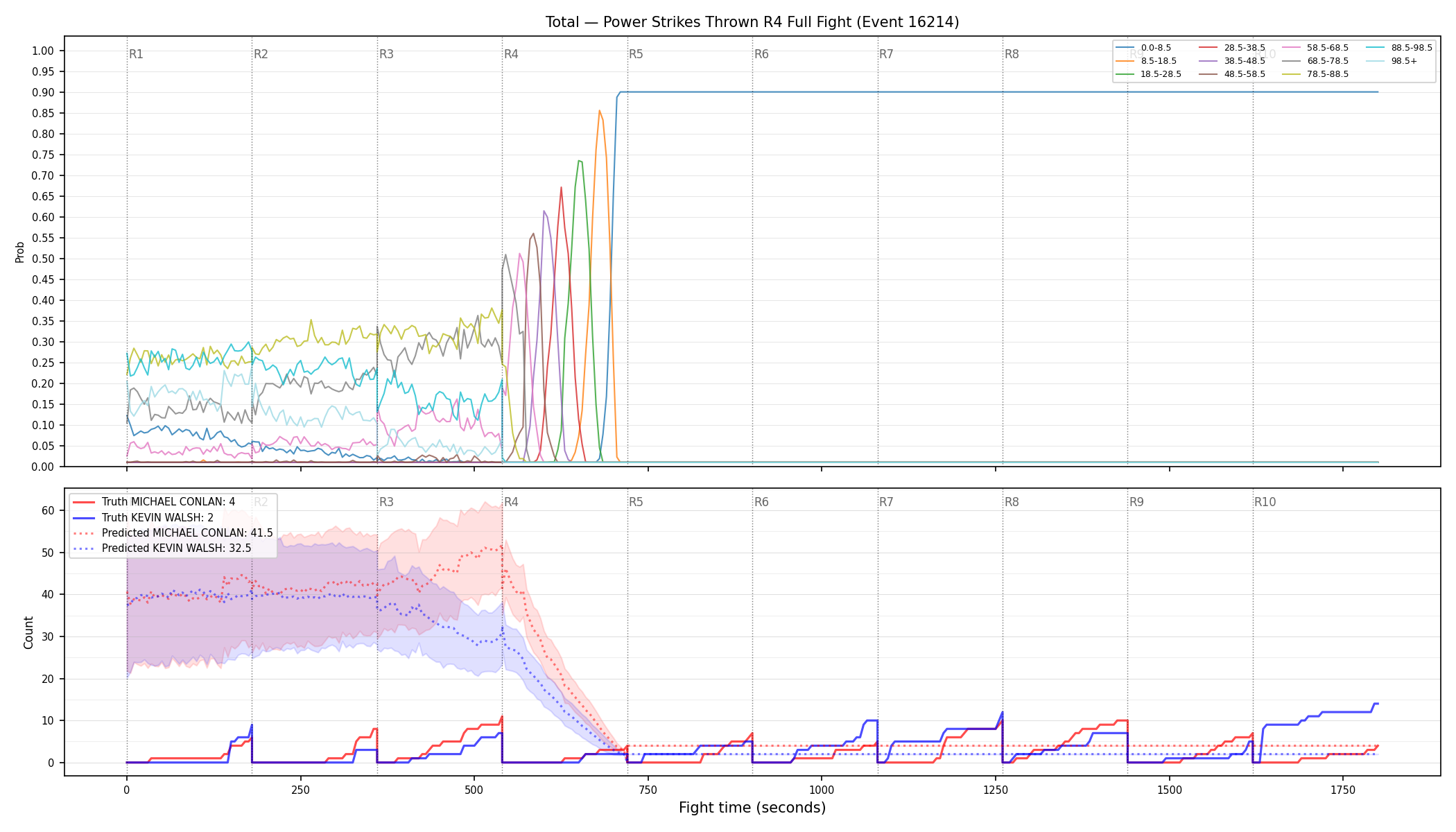The image size is (1456, 832).
Task: Click 'Predicted MICHAEL CONLAN: 41.5' legend entry
Action: (173, 533)
